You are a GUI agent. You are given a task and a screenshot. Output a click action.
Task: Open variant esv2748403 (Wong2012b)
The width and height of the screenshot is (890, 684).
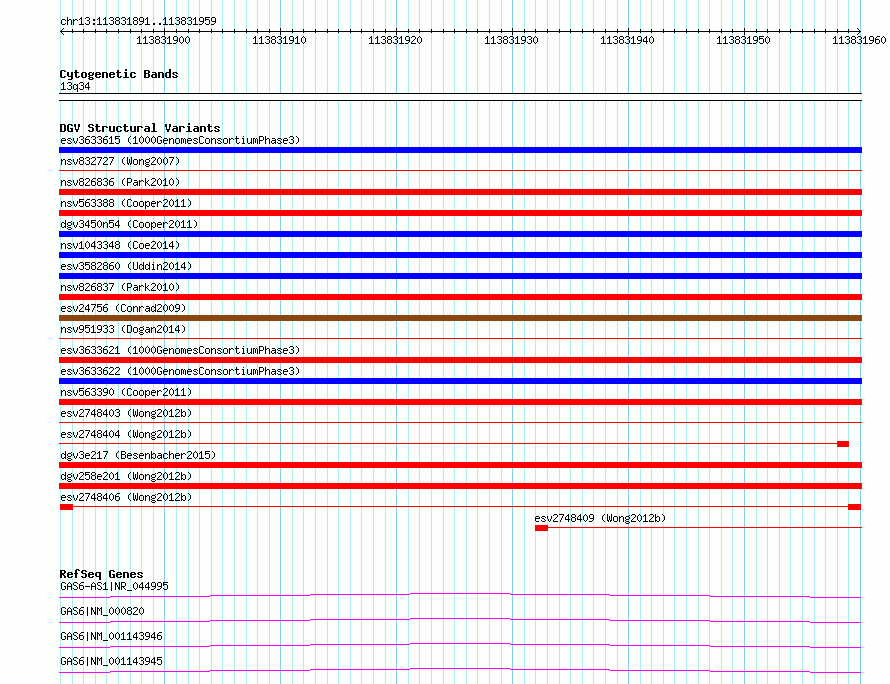[x=126, y=413]
